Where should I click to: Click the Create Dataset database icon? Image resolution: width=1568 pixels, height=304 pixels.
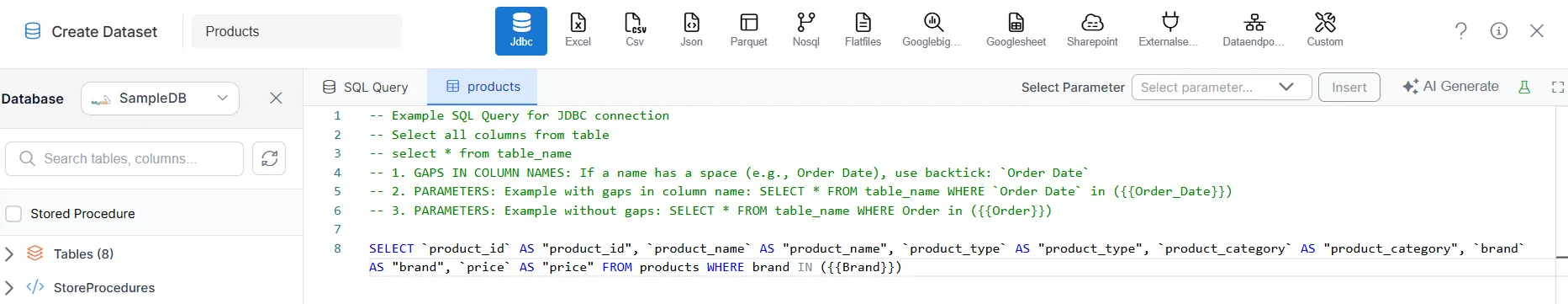(x=33, y=31)
